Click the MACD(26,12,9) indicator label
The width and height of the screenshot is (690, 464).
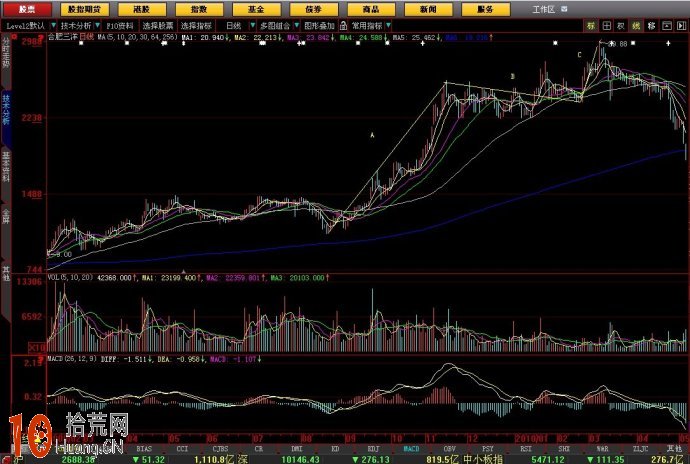tap(72, 359)
